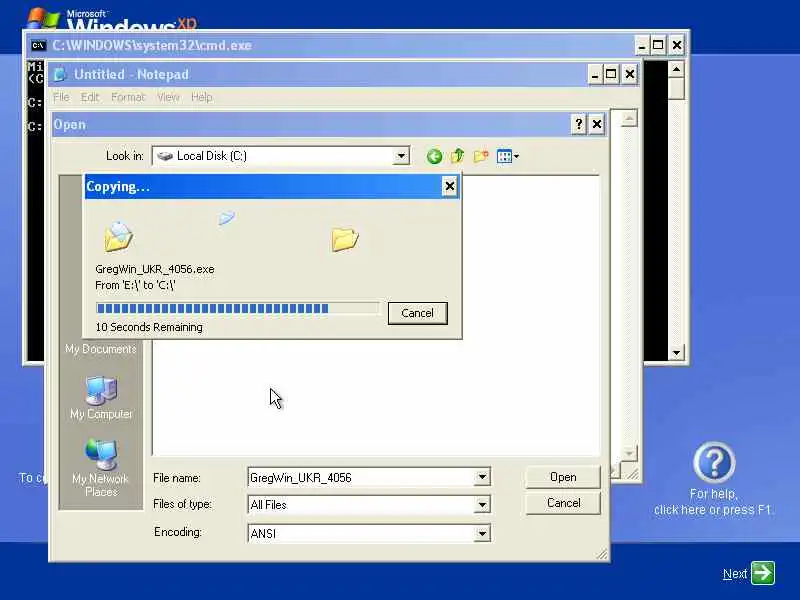Click the copy progress bar
Viewport: 800px width, 600px height.
click(x=238, y=308)
